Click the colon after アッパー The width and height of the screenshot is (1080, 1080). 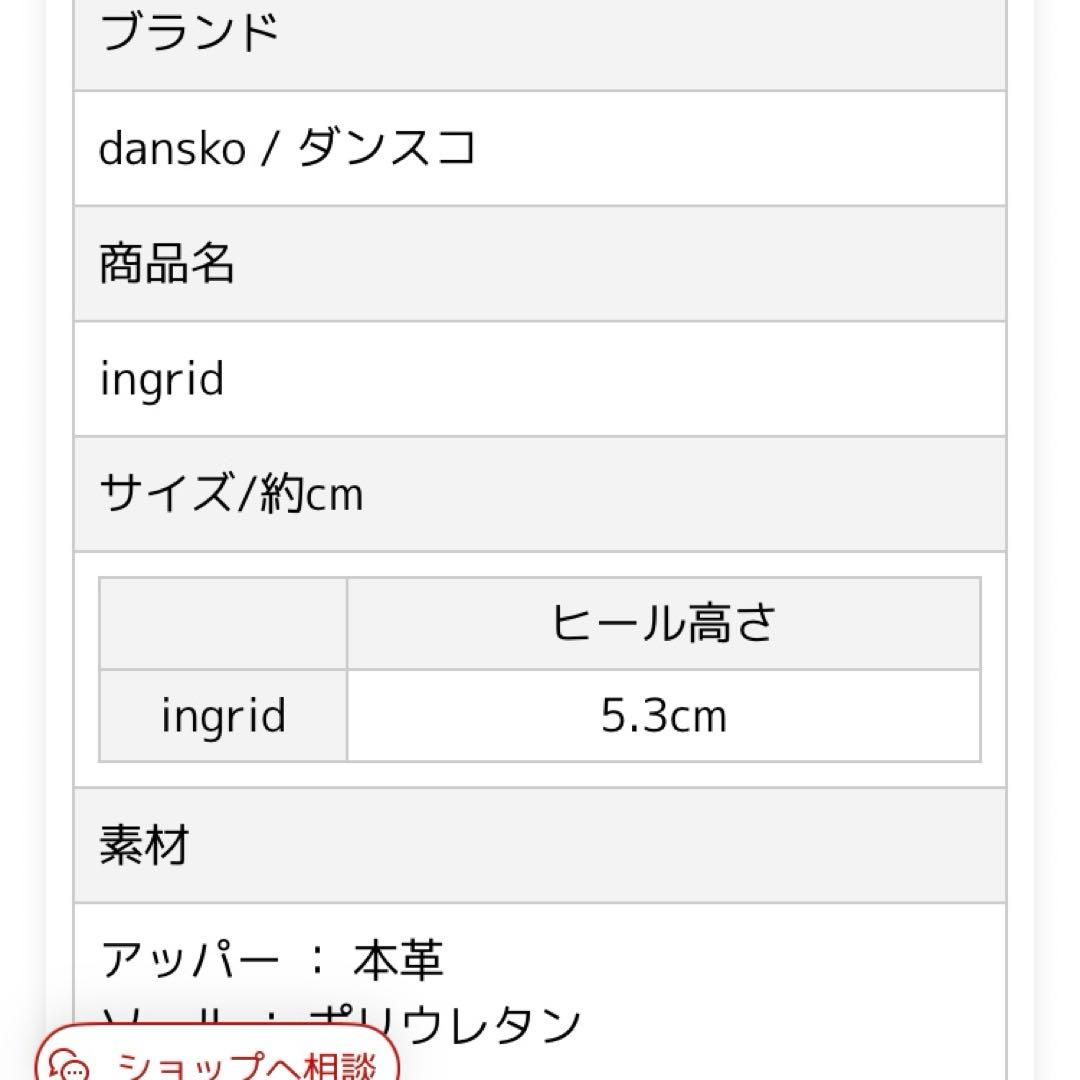pyautogui.click(x=317, y=962)
